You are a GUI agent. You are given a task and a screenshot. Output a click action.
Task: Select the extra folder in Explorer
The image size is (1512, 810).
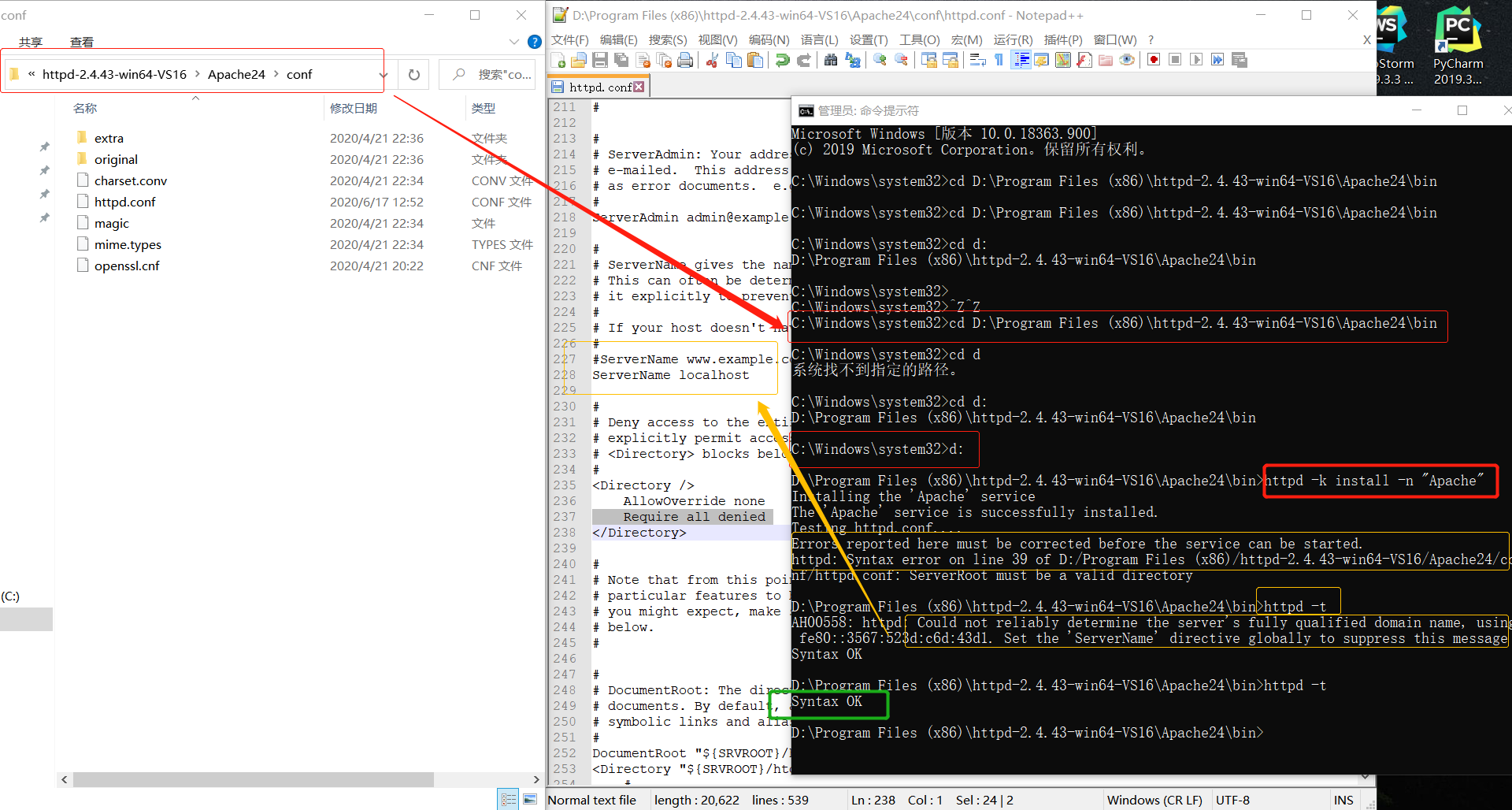pyautogui.click(x=109, y=138)
